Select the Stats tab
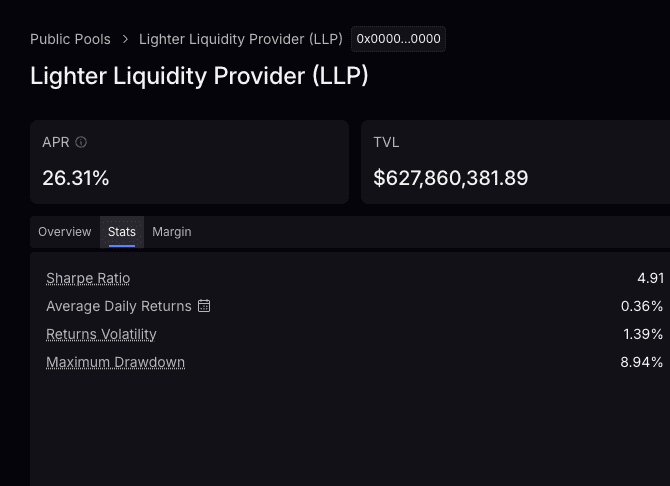This screenshot has width=670, height=486. click(x=122, y=232)
